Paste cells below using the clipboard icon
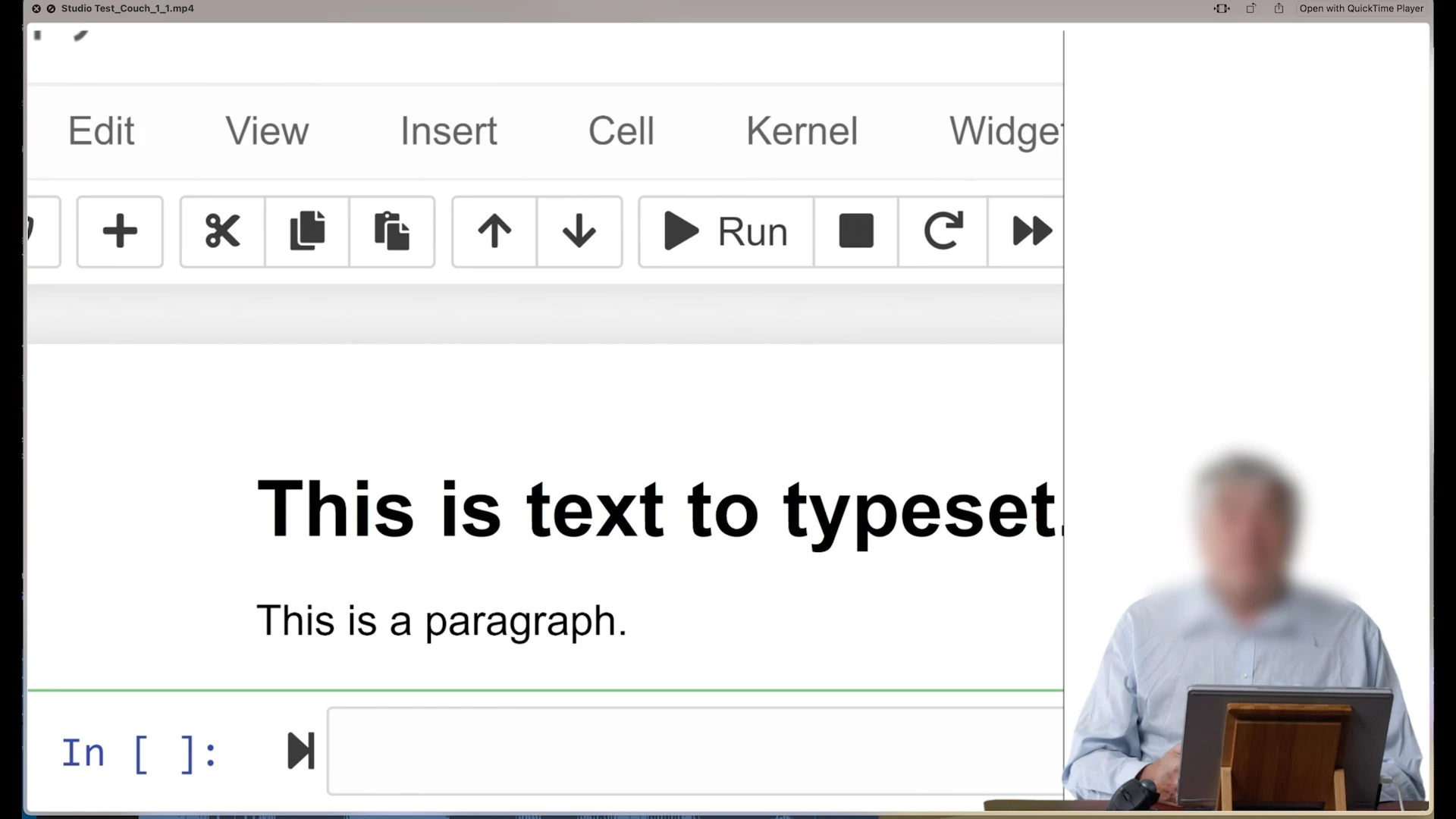The width and height of the screenshot is (1456, 819). coord(392,231)
